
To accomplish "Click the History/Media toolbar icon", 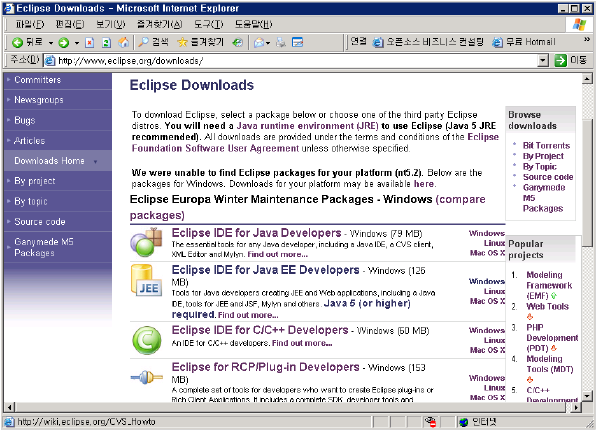I will tap(238, 42).
